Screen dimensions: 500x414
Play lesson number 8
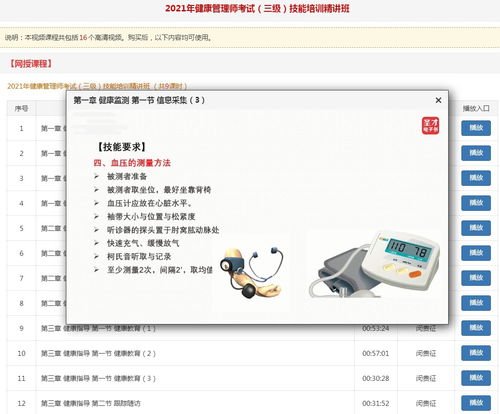tap(476, 303)
